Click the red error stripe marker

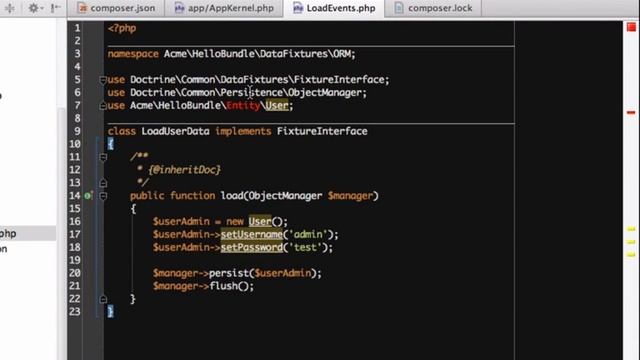pos(631,112)
